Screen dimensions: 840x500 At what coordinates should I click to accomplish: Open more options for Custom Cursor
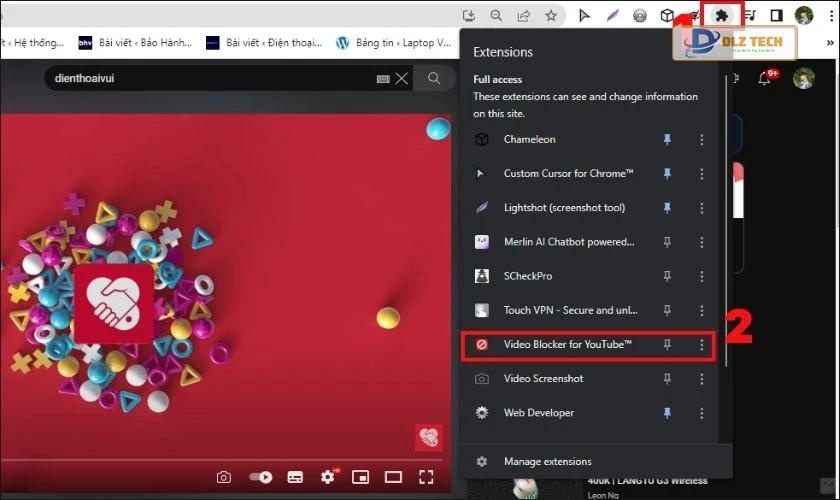click(701, 174)
